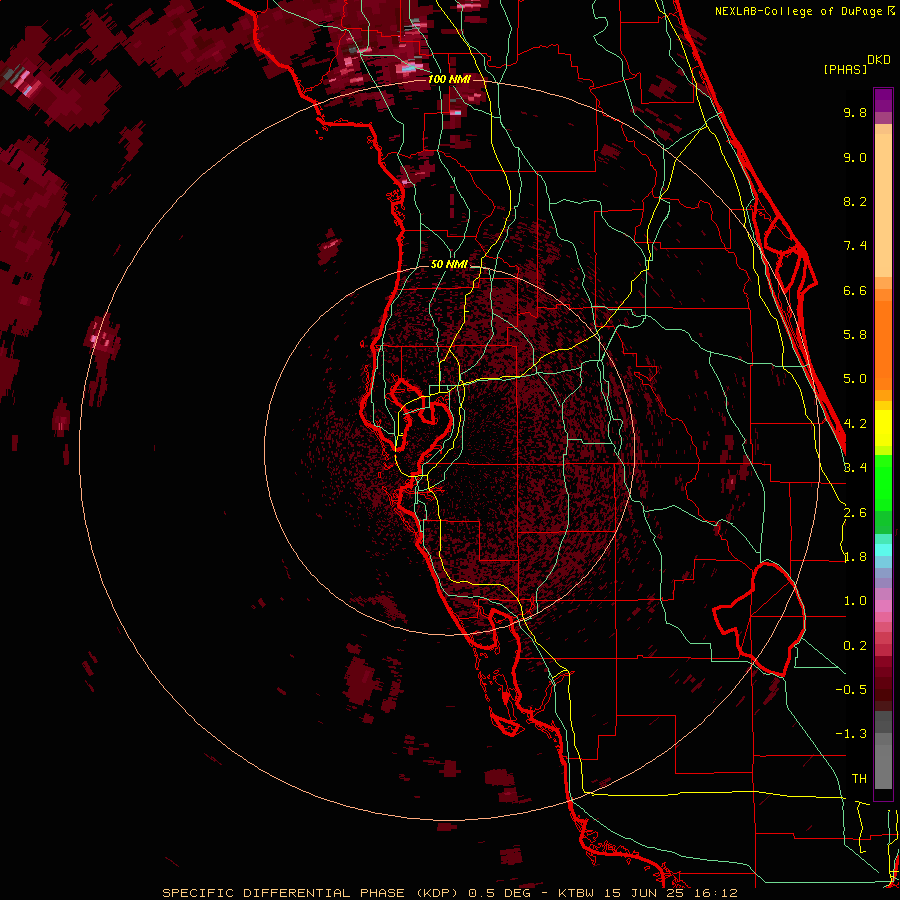Click the 9.8 value on color scale
Image resolution: width=900 pixels, height=900 pixels.
[855, 112]
